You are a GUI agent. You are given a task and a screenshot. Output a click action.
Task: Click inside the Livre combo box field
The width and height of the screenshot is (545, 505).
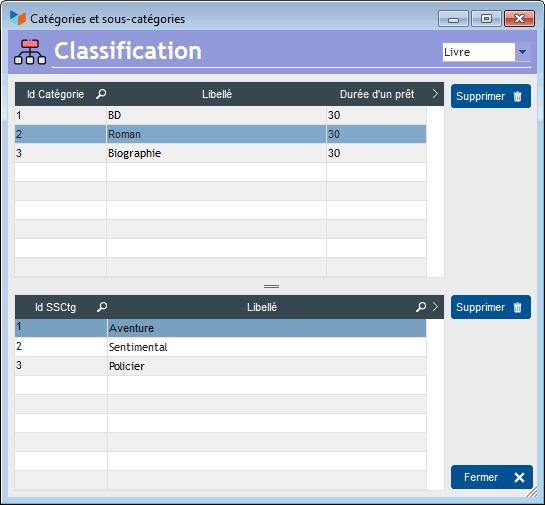coord(478,52)
